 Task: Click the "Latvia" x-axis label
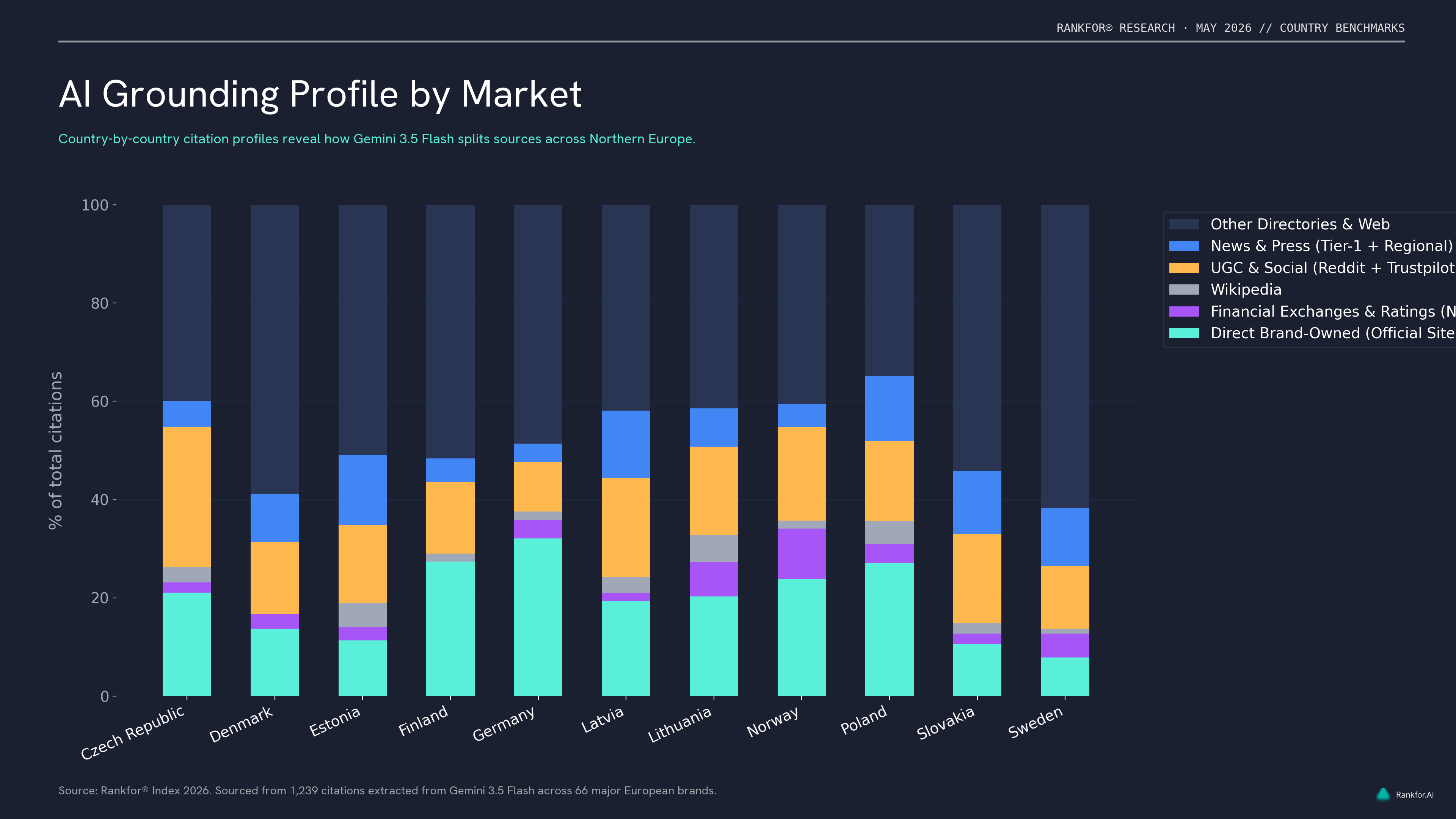pyautogui.click(x=602, y=720)
